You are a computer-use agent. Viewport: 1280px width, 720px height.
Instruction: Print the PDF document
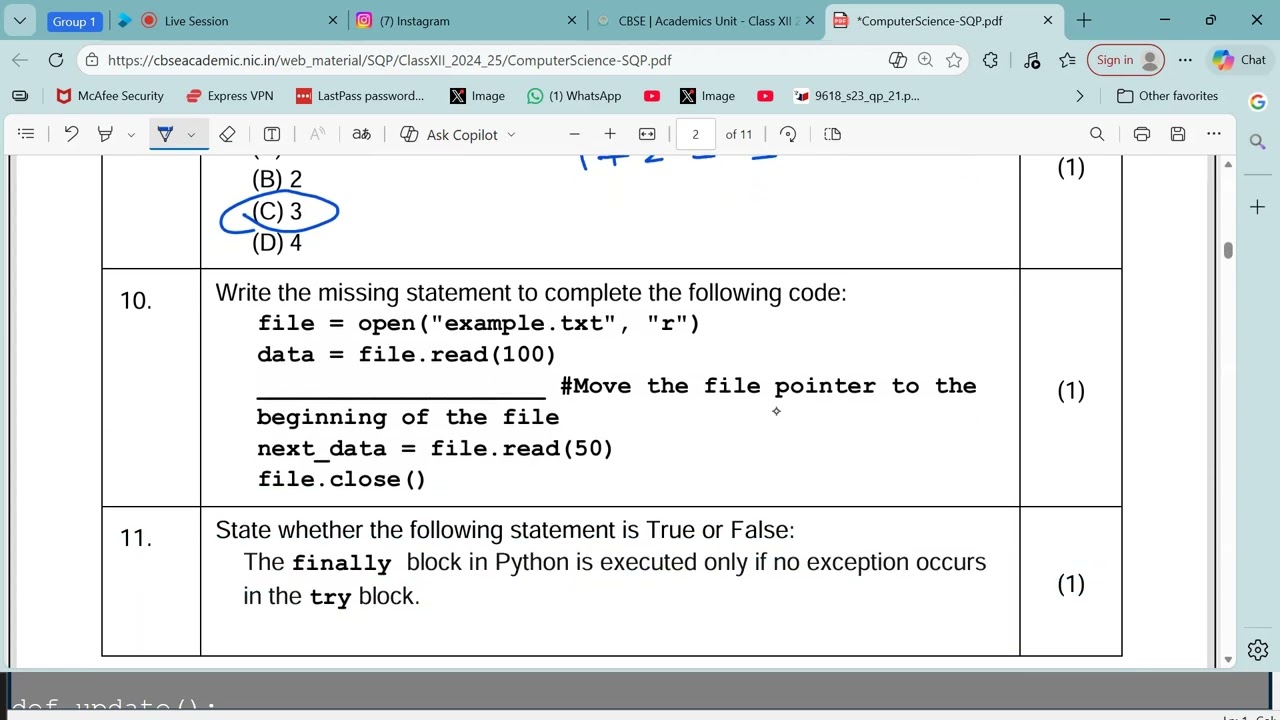(1142, 134)
